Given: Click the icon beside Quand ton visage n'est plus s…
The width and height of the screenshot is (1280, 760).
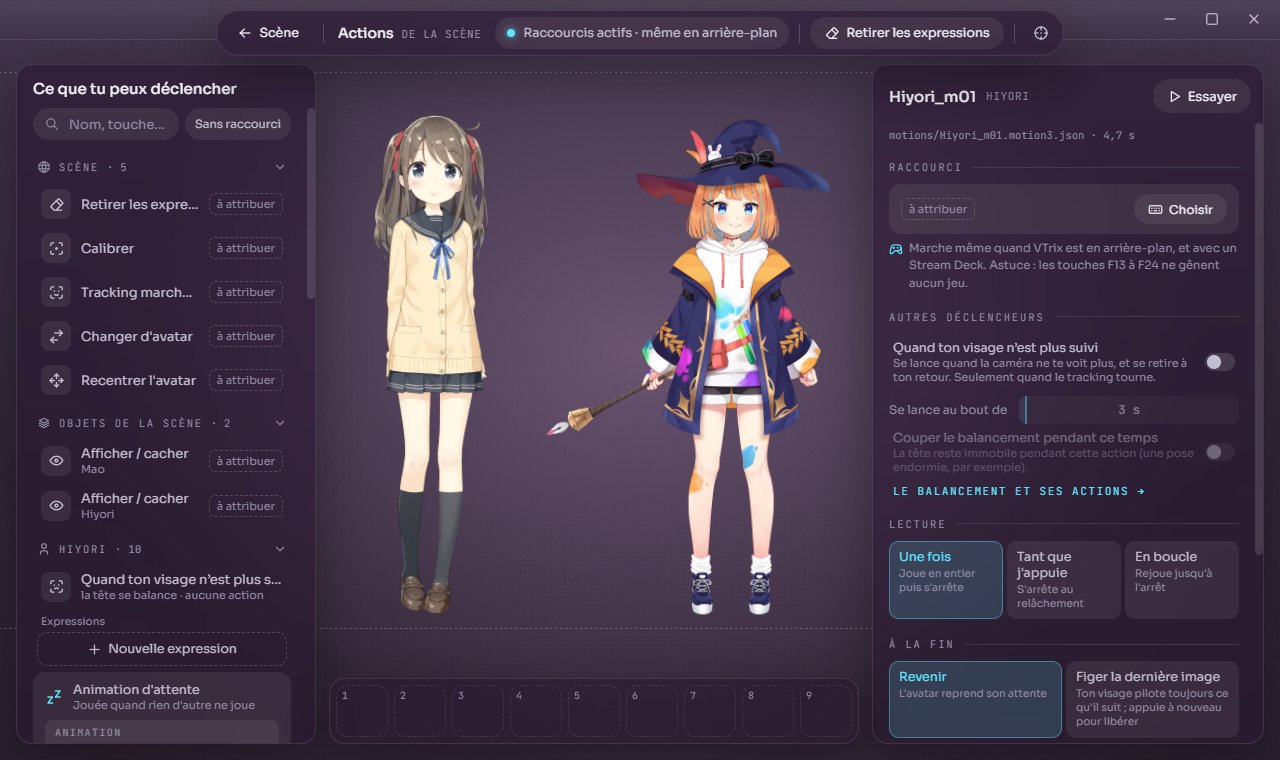Looking at the screenshot, I should pos(57,586).
